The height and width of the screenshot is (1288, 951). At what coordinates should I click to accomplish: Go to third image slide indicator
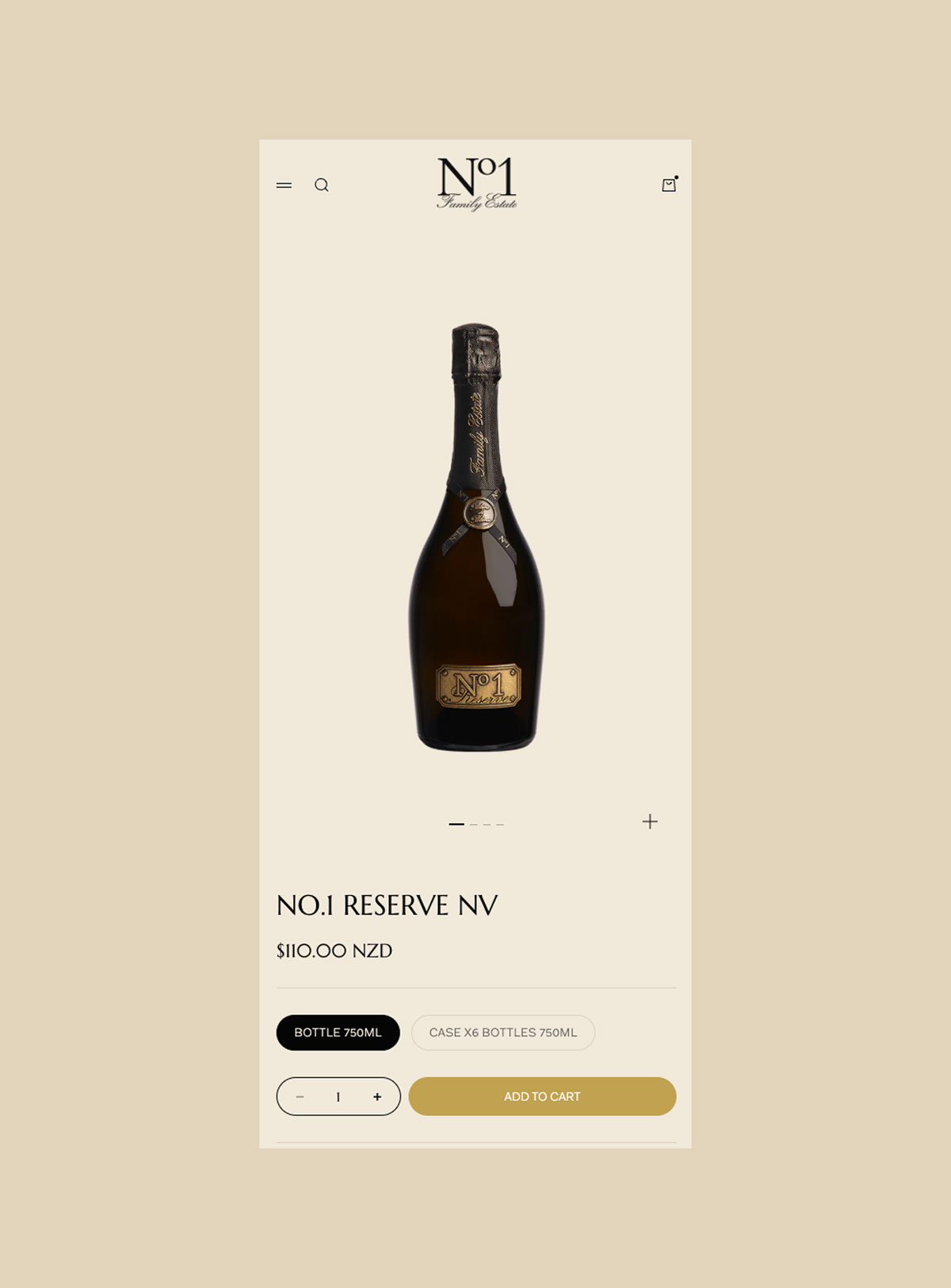click(487, 825)
